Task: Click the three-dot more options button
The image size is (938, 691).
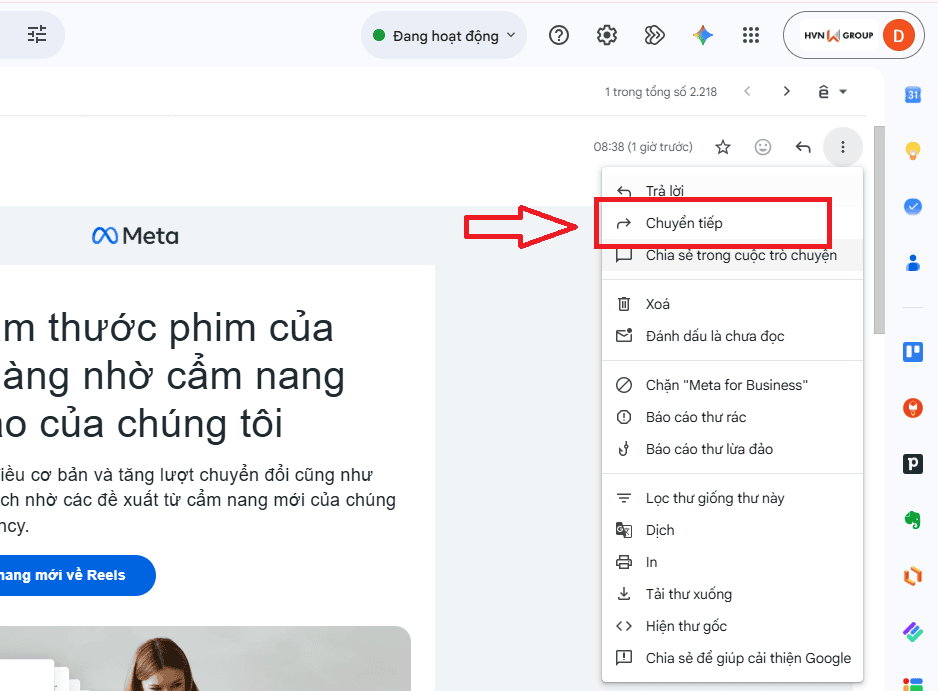Action: coord(843,147)
